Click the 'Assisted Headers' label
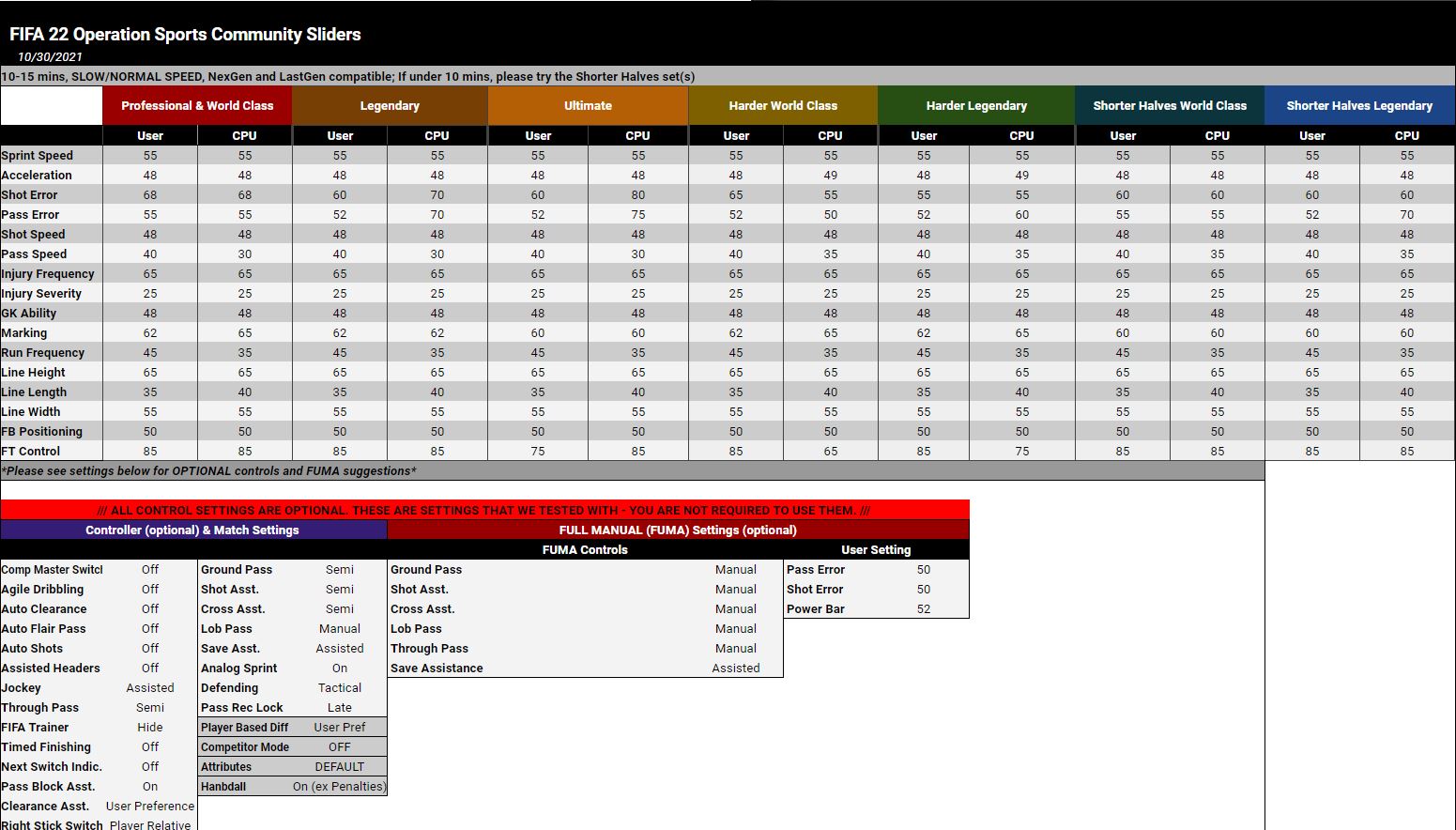The image size is (1456, 830). tap(51, 669)
